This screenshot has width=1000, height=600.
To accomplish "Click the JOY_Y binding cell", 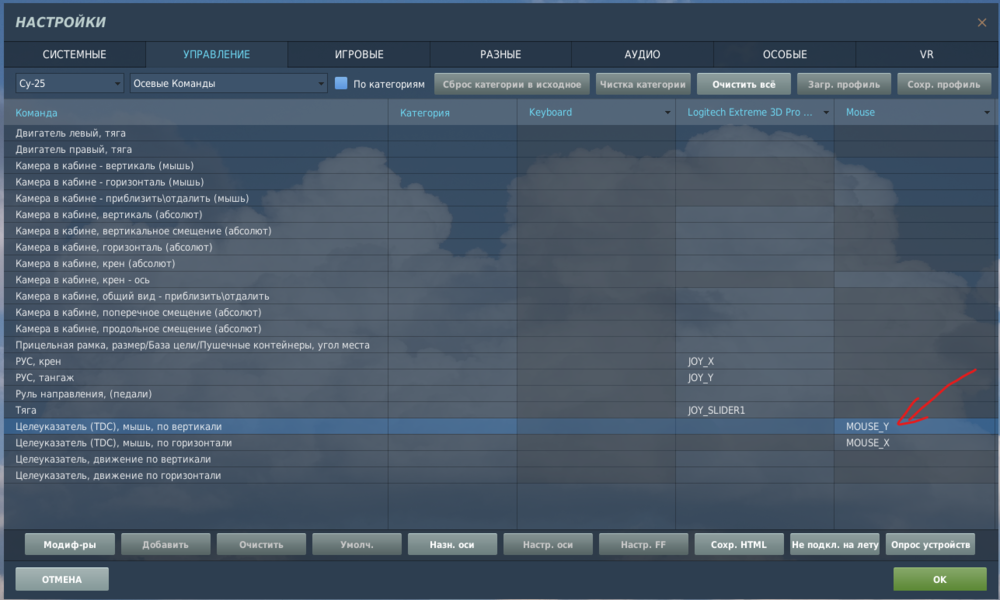I will tap(754, 377).
